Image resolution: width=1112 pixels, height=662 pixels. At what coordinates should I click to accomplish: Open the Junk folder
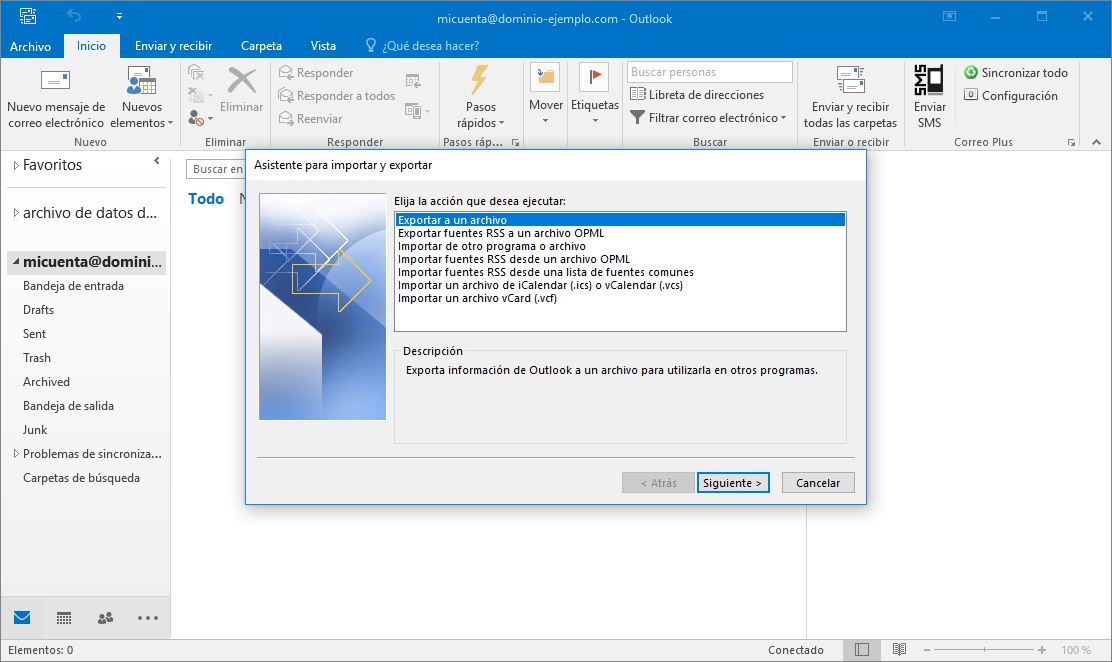click(x=35, y=429)
